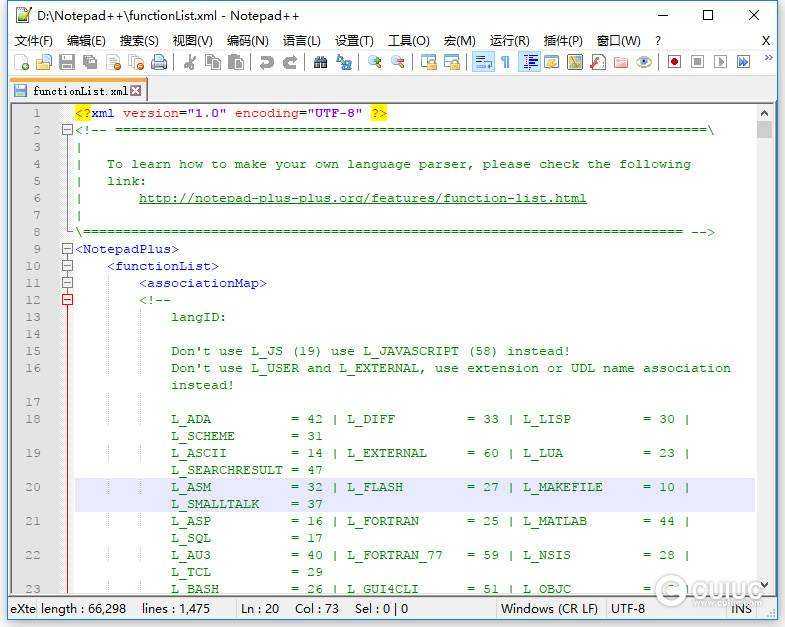Open the Replace dialog from the toolbar icon
The width and height of the screenshot is (785, 627).
(343, 62)
